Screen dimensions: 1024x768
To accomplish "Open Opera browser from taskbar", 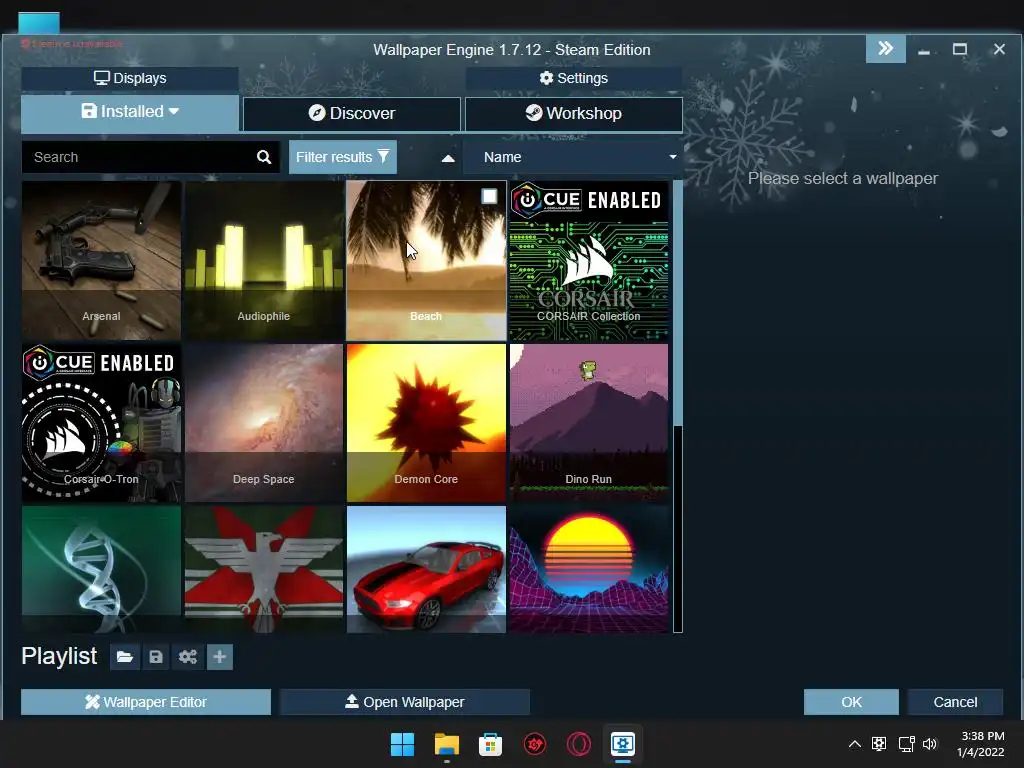I will coord(579,744).
